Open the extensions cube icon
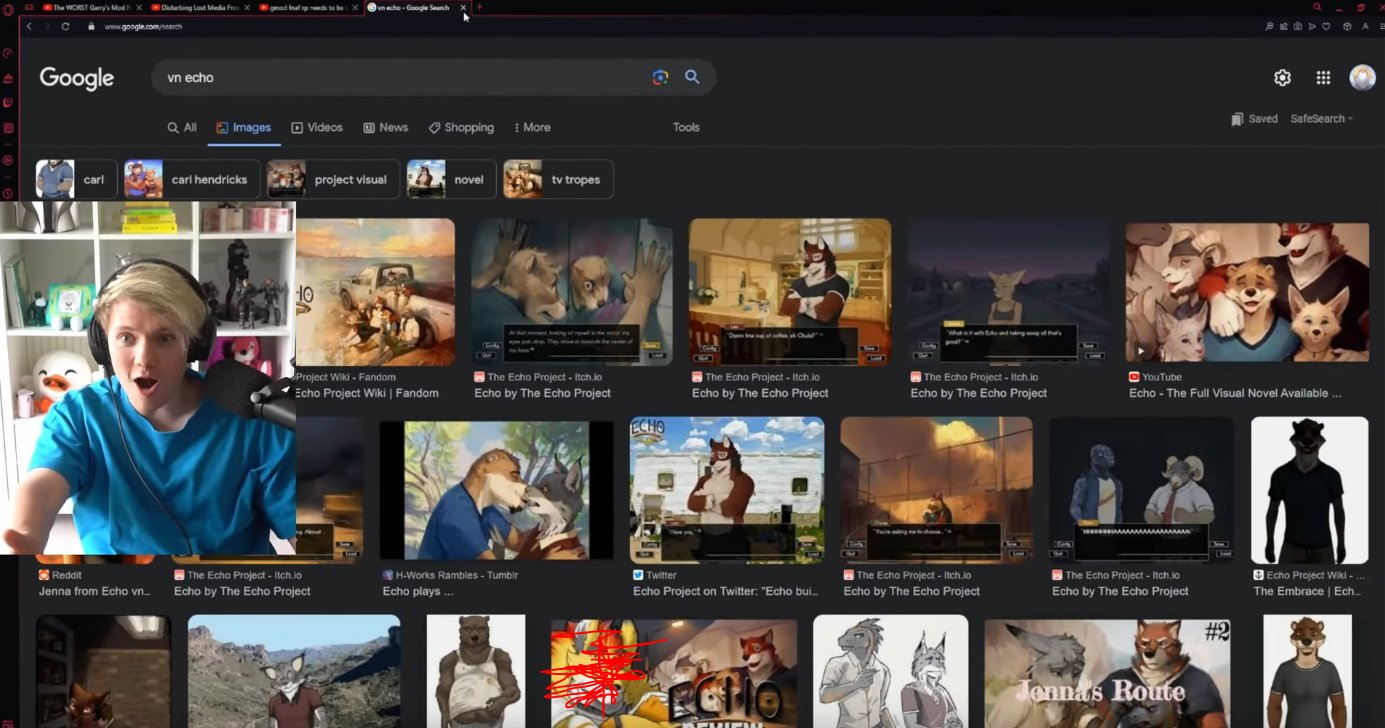This screenshot has width=1385, height=728. click(x=1347, y=26)
